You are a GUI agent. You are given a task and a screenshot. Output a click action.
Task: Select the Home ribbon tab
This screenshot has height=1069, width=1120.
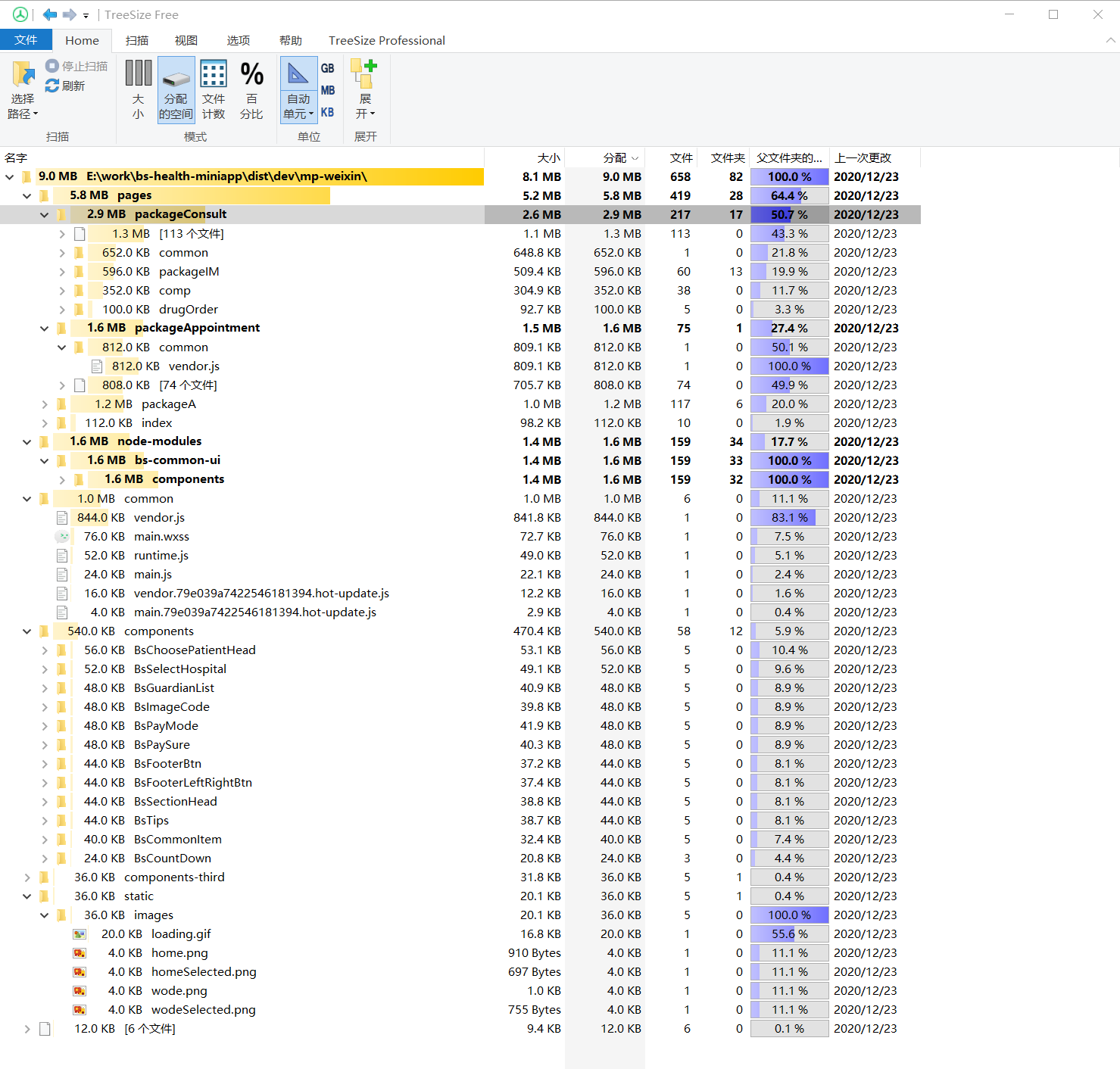click(x=82, y=40)
